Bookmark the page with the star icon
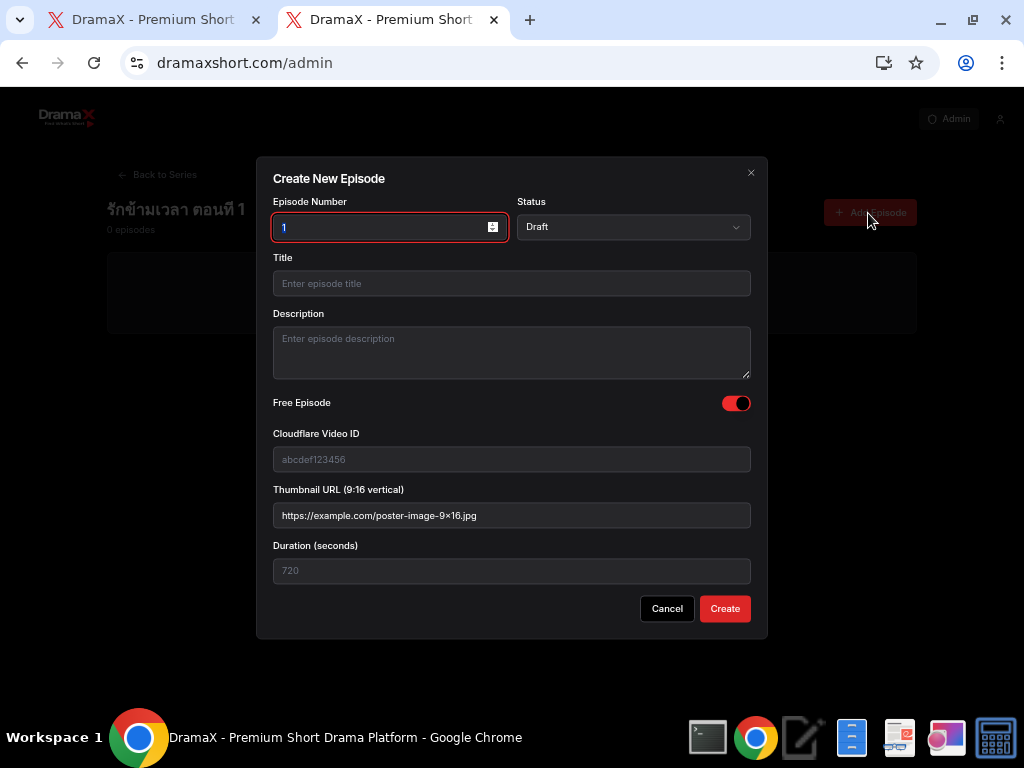Image resolution: width=1024 pixels, height=768 pixels. [x=916, y=62]
